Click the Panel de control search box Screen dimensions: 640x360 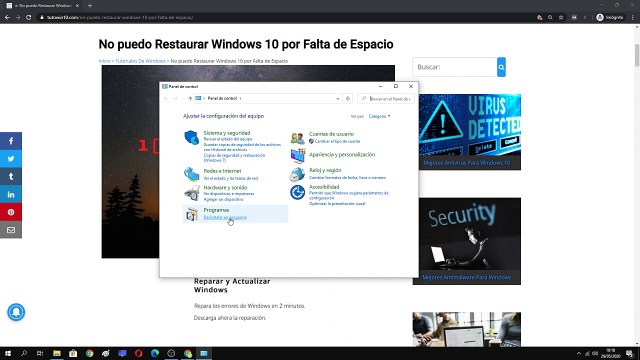tap(386, 99)
